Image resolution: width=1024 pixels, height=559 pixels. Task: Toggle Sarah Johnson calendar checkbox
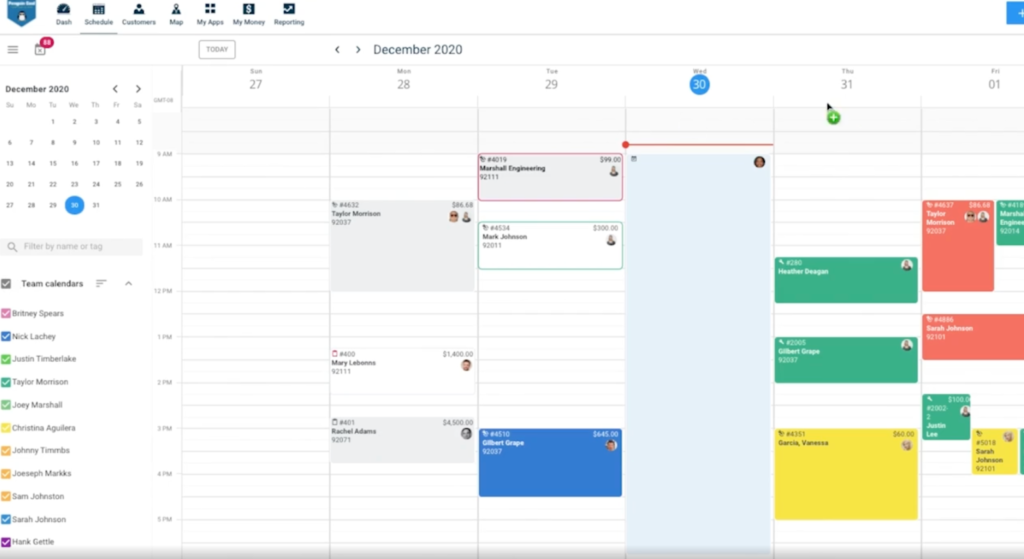tap(6, 519)
